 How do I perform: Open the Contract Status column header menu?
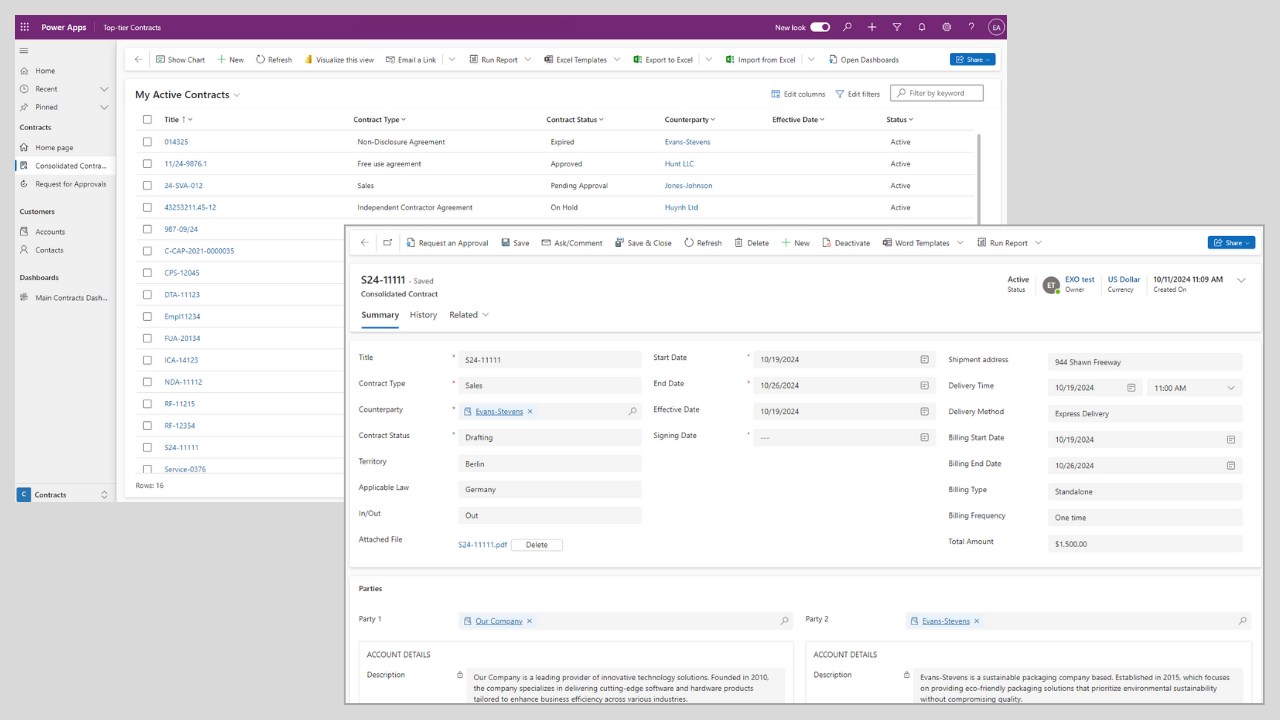click(x=575, y=120)
